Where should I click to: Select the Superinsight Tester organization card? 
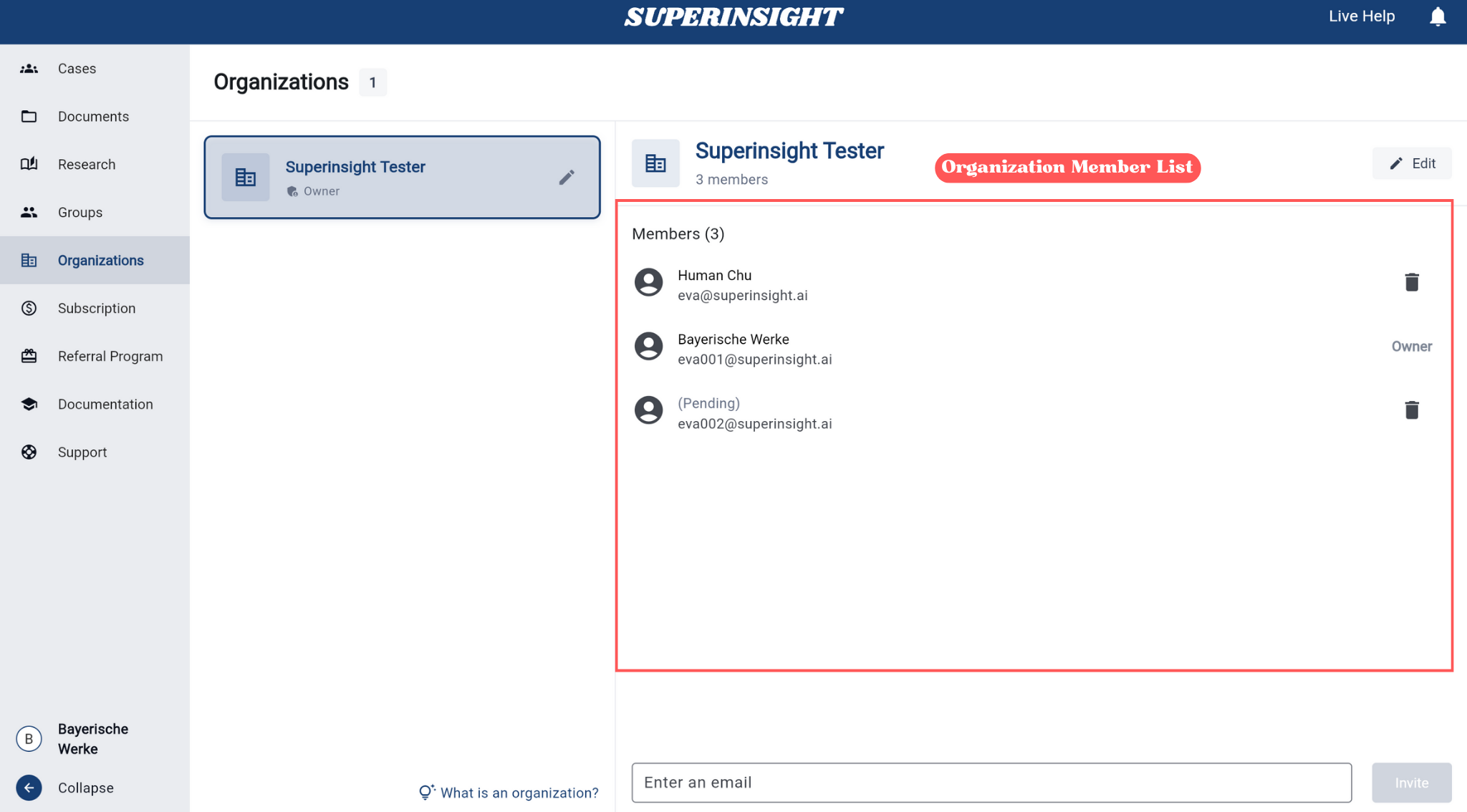click(x=402, y=178)
